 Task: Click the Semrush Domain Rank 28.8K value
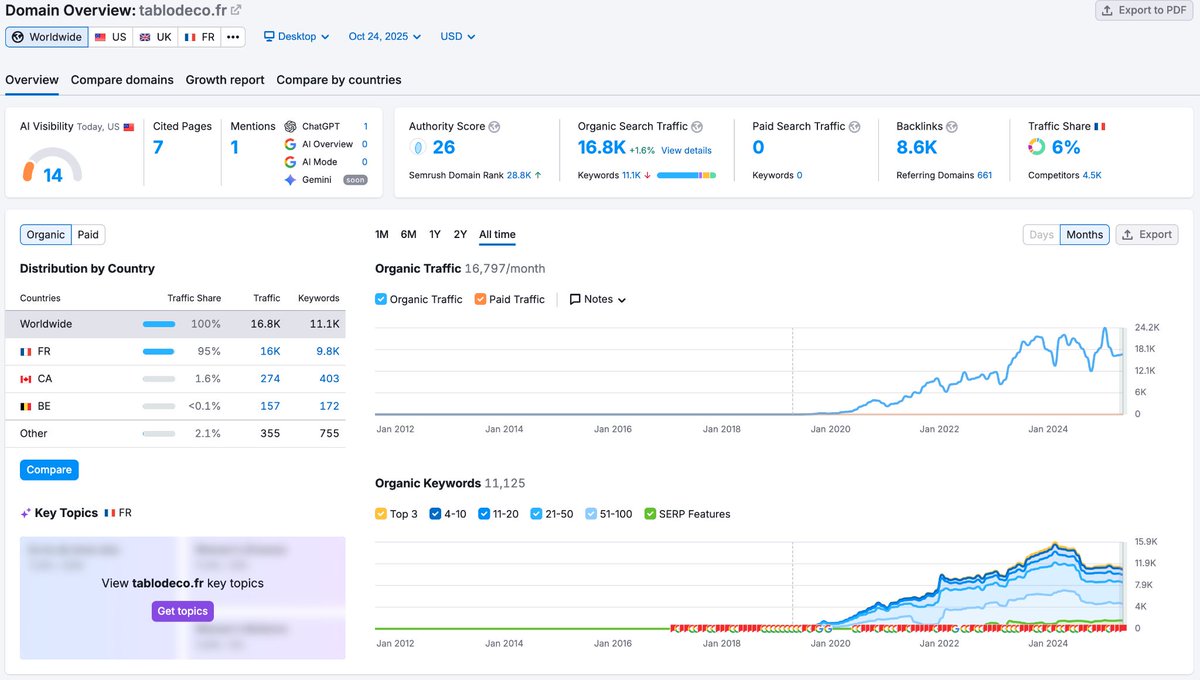519,175
